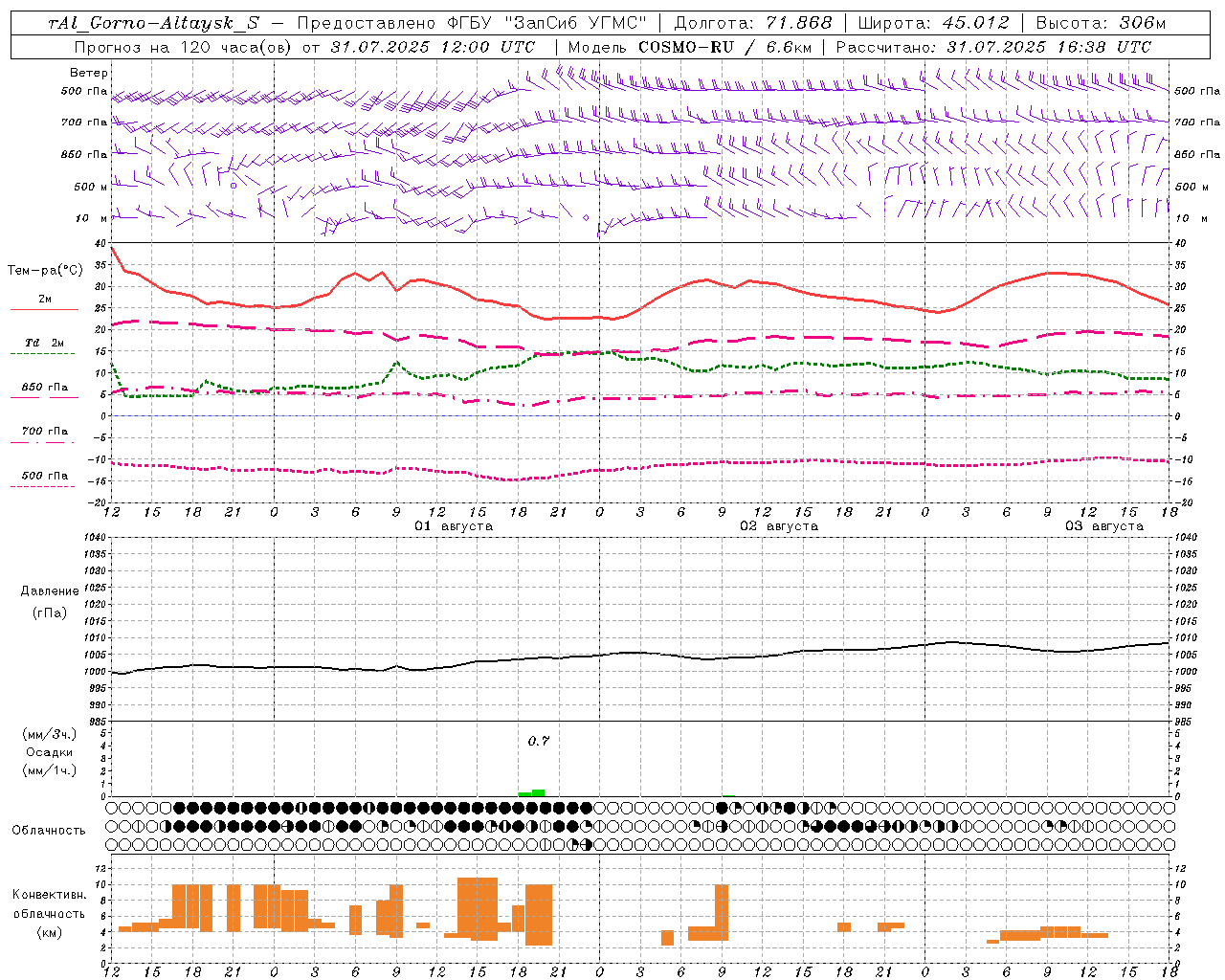Click calculation time Рассчитано: 31.07.2025 16:38 UTC
The height and width of the screenshot is (980, 1225).
[x=994, y=47]
